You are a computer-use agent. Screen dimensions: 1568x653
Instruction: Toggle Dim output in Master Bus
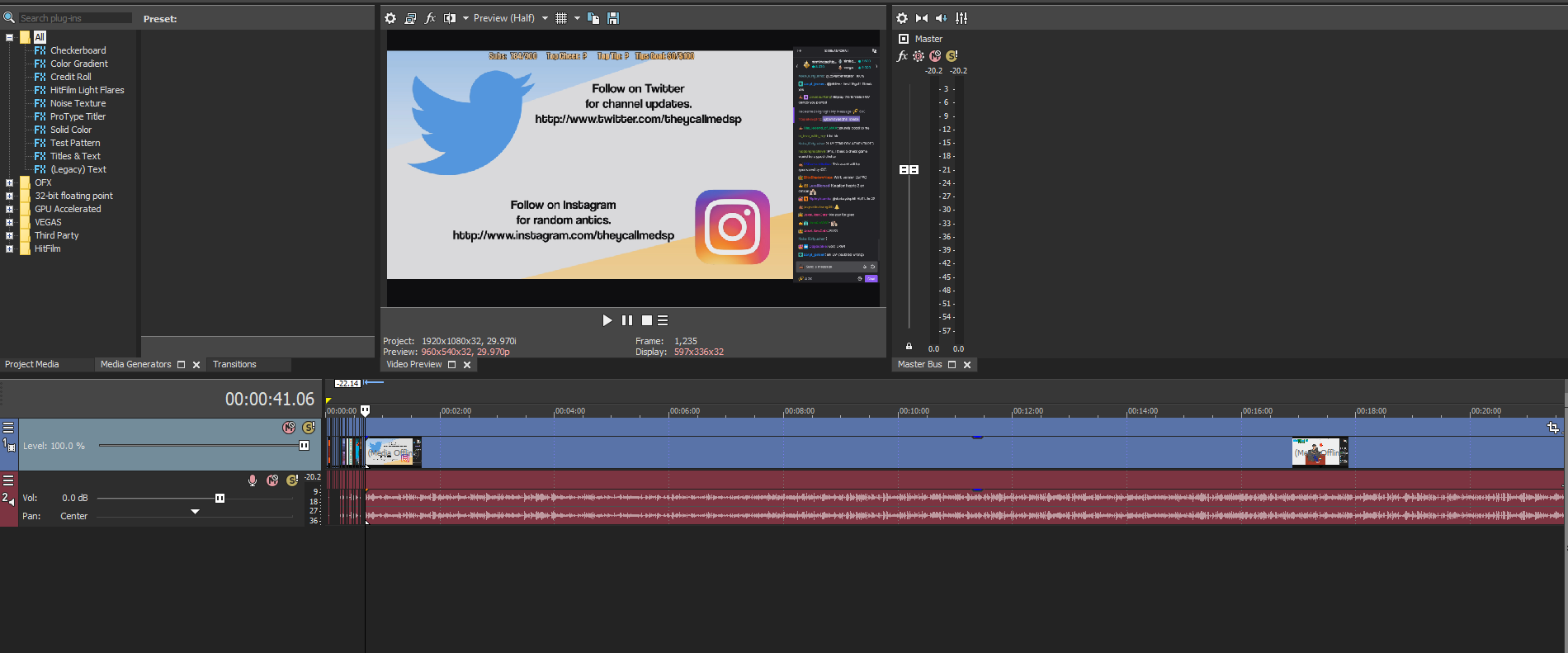pyautogui.click(x=942, y=18)
